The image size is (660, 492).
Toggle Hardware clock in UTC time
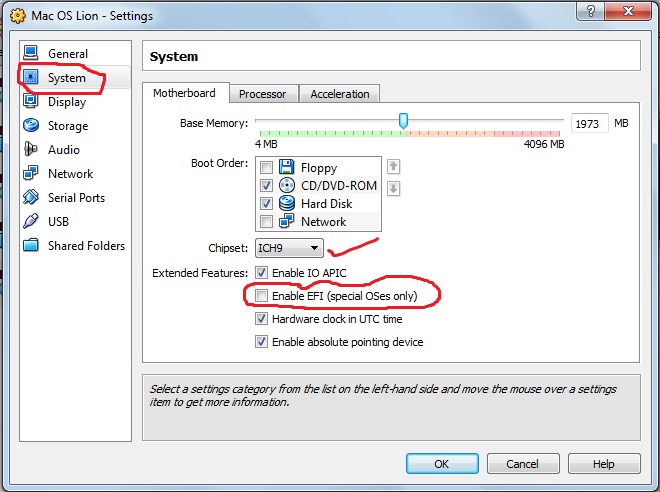coord(261,319)
